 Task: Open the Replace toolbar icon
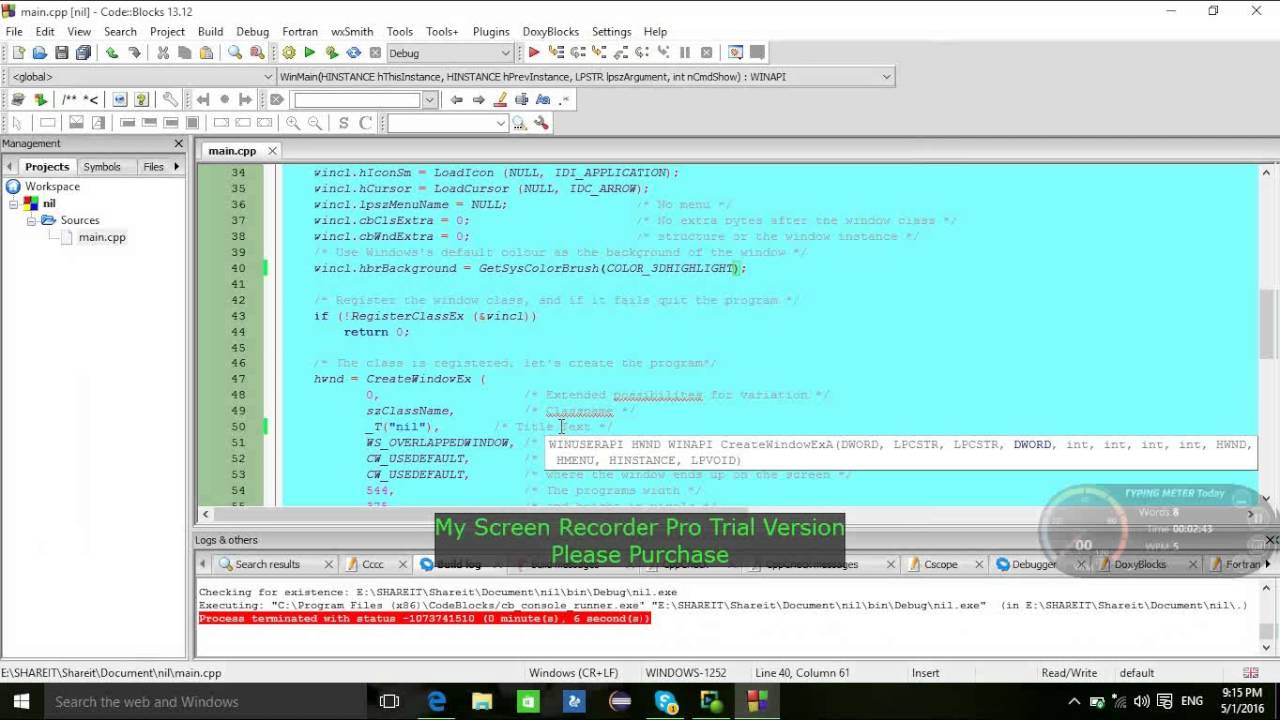click(257, 53)
